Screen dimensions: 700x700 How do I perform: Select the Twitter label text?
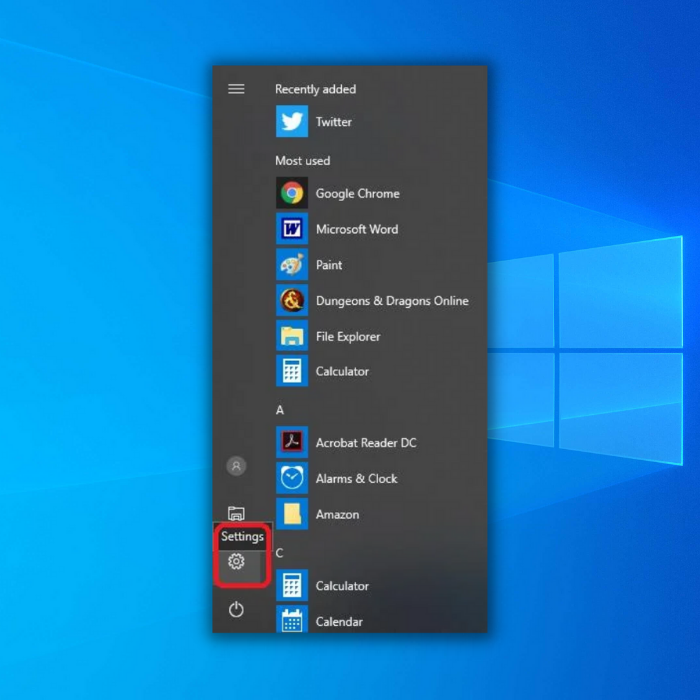(x=333, y=122)
